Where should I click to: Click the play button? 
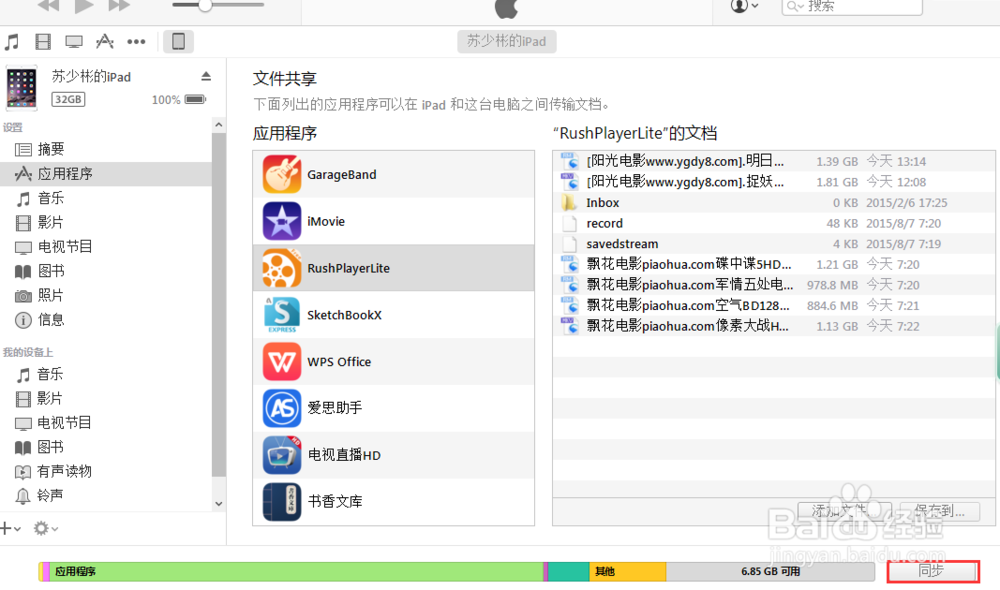click(x=84, y=6)
